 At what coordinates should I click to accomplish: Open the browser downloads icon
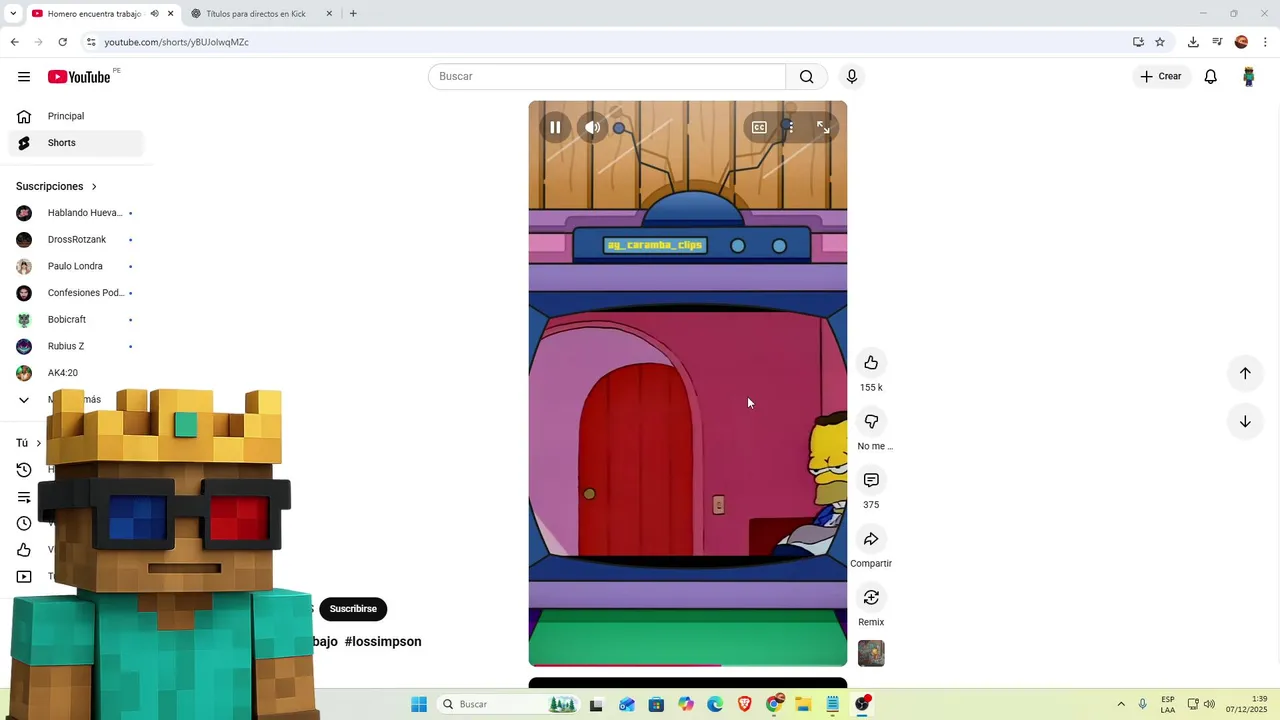[1193, 42]
